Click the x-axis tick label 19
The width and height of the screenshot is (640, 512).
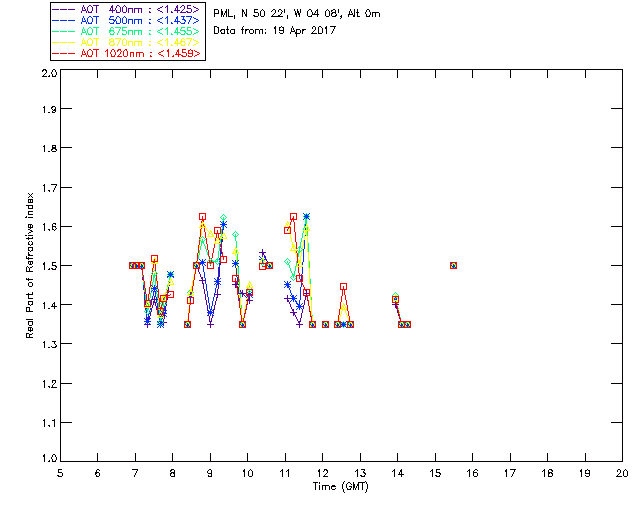pyautogui.click(x=585, y=473)
